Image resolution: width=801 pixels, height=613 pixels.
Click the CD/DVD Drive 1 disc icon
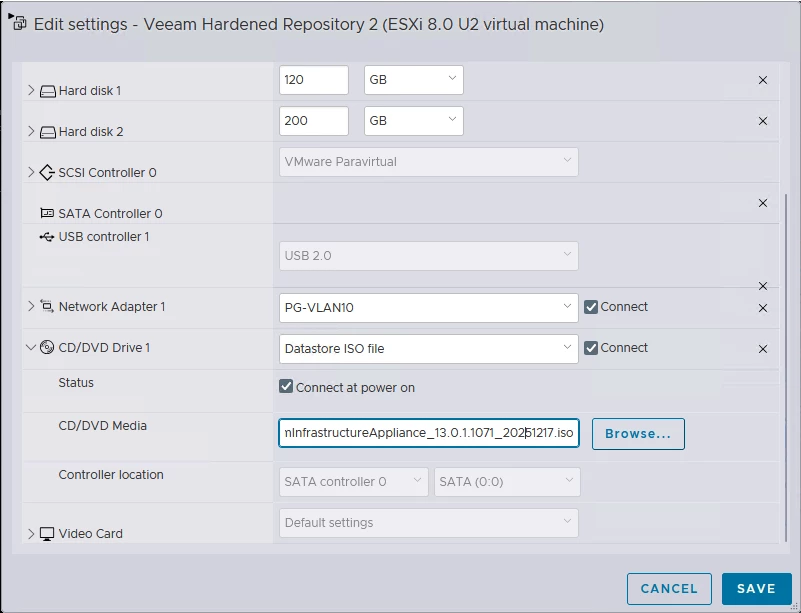[47, 347]
